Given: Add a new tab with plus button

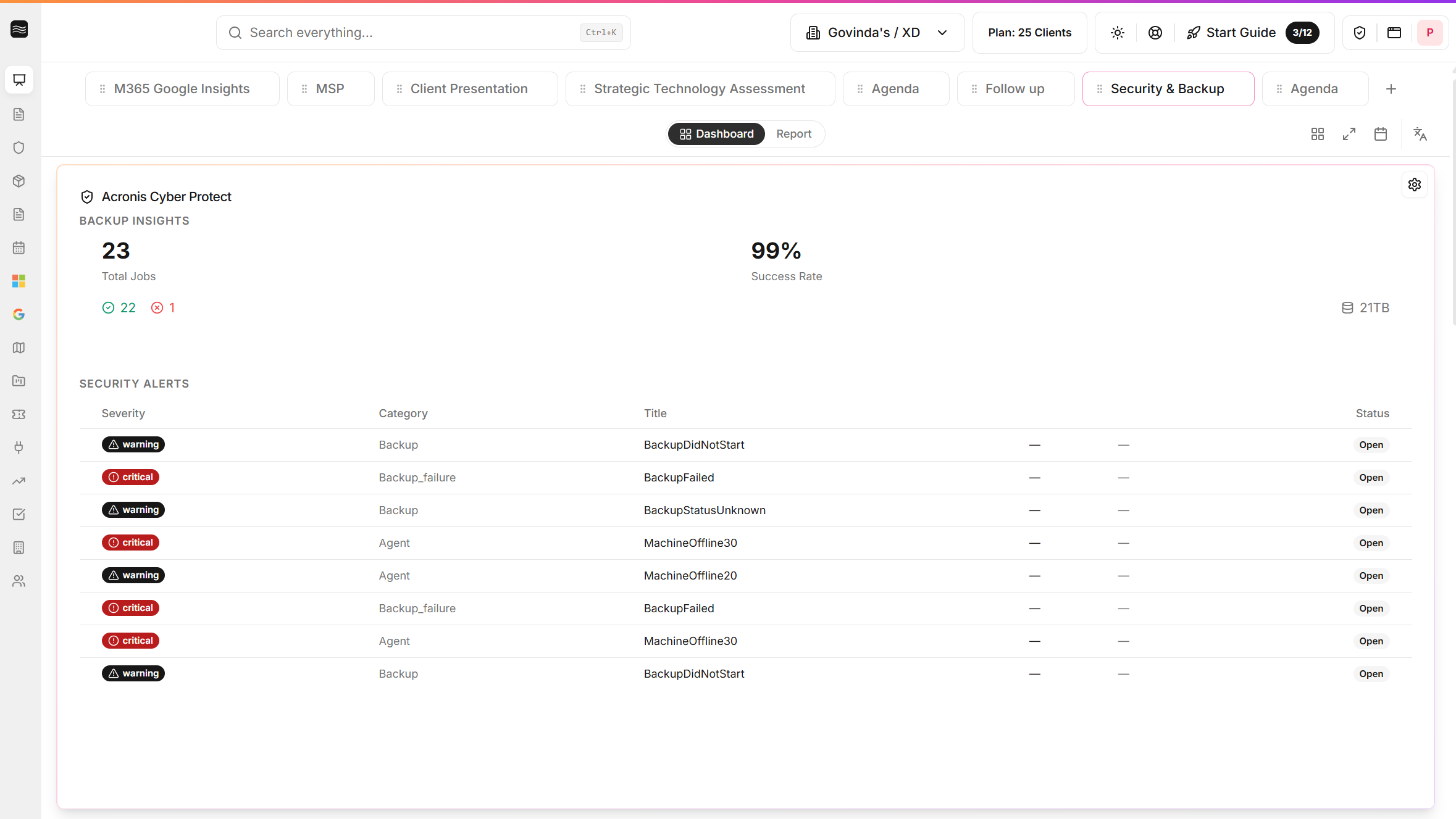Looking at the screenshot, I should [x=1391, y=89].
